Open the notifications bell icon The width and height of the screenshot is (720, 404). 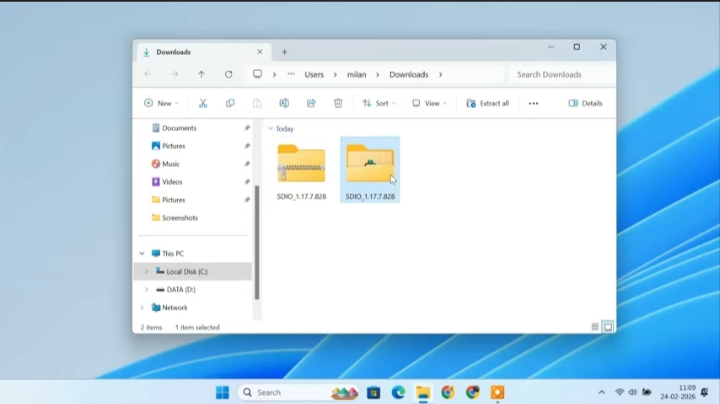704,392
